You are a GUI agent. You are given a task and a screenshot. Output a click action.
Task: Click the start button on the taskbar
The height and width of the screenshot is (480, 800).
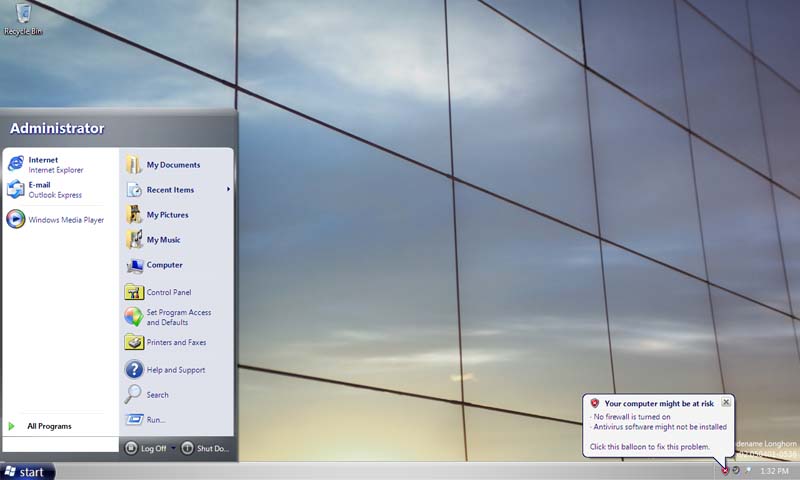click(x=27, y=471)
